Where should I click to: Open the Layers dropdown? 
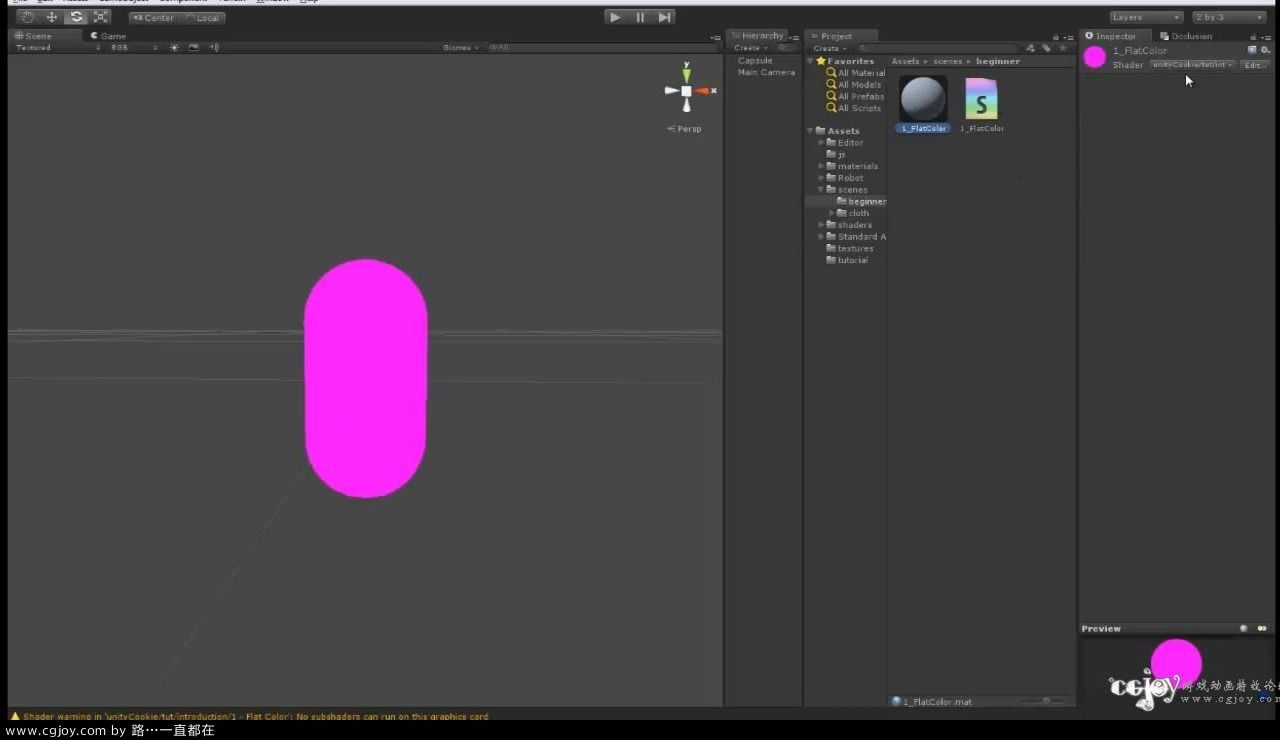[x=1146, y=17]
